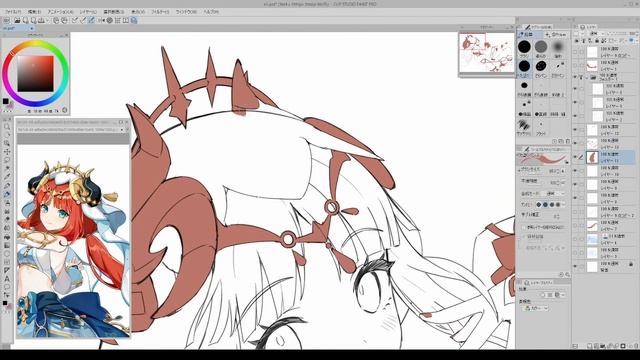The image size is (640, 360).
Task: Select the Move layer tool
Action: (7, 152)
